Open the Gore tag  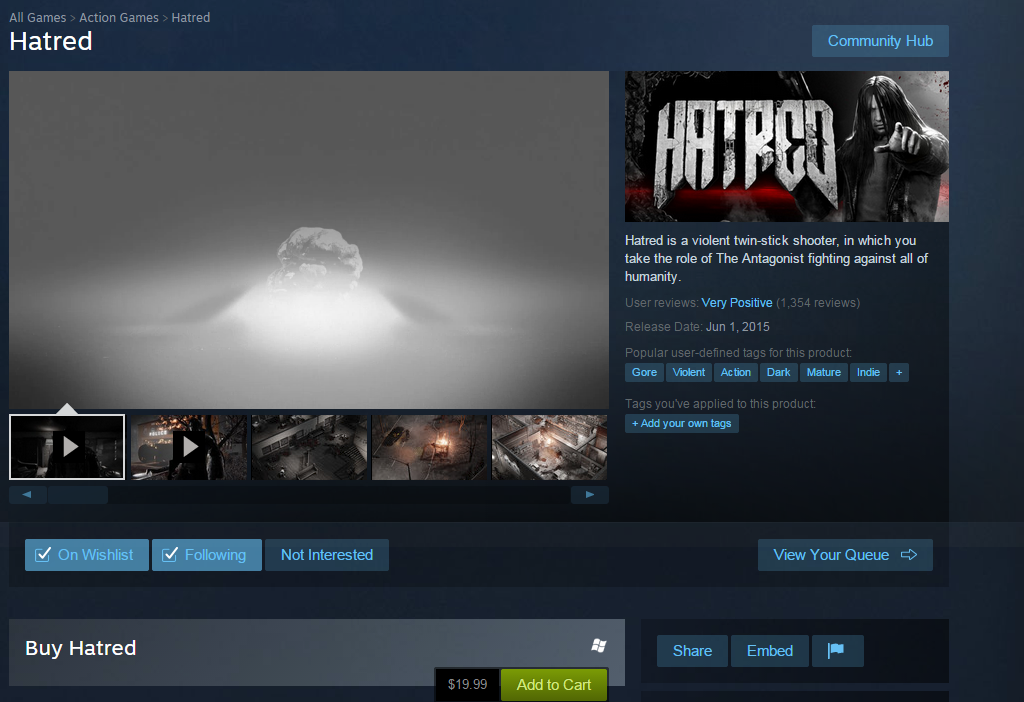click(644, 372)
